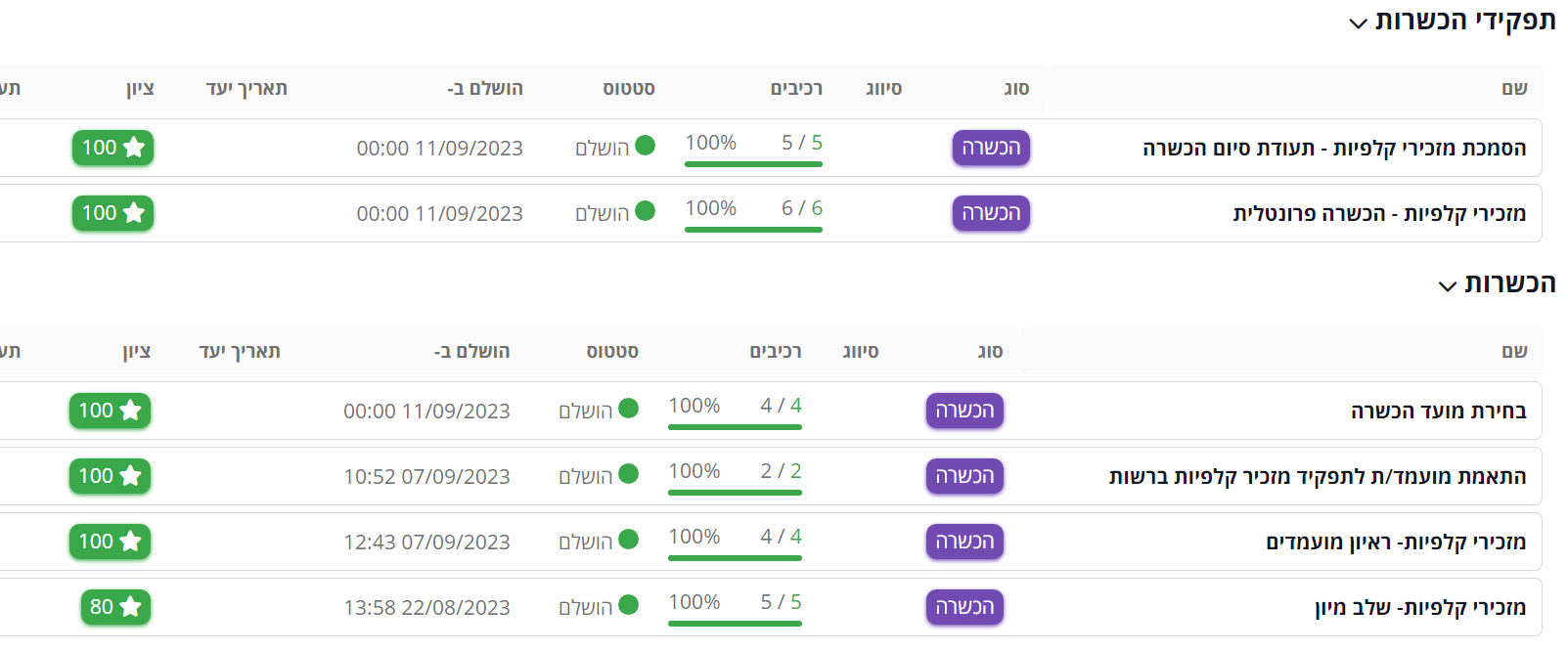Open התאמת מועמד/ת לתפקיד מזכיר קלפיות ברשות row

[1317, 476]
